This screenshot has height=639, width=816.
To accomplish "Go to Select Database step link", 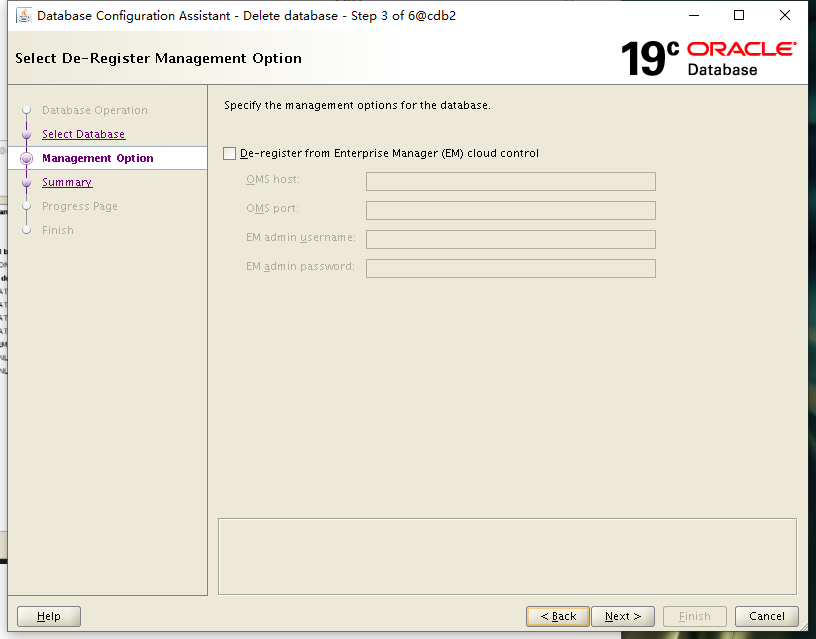I will (83, 134).
